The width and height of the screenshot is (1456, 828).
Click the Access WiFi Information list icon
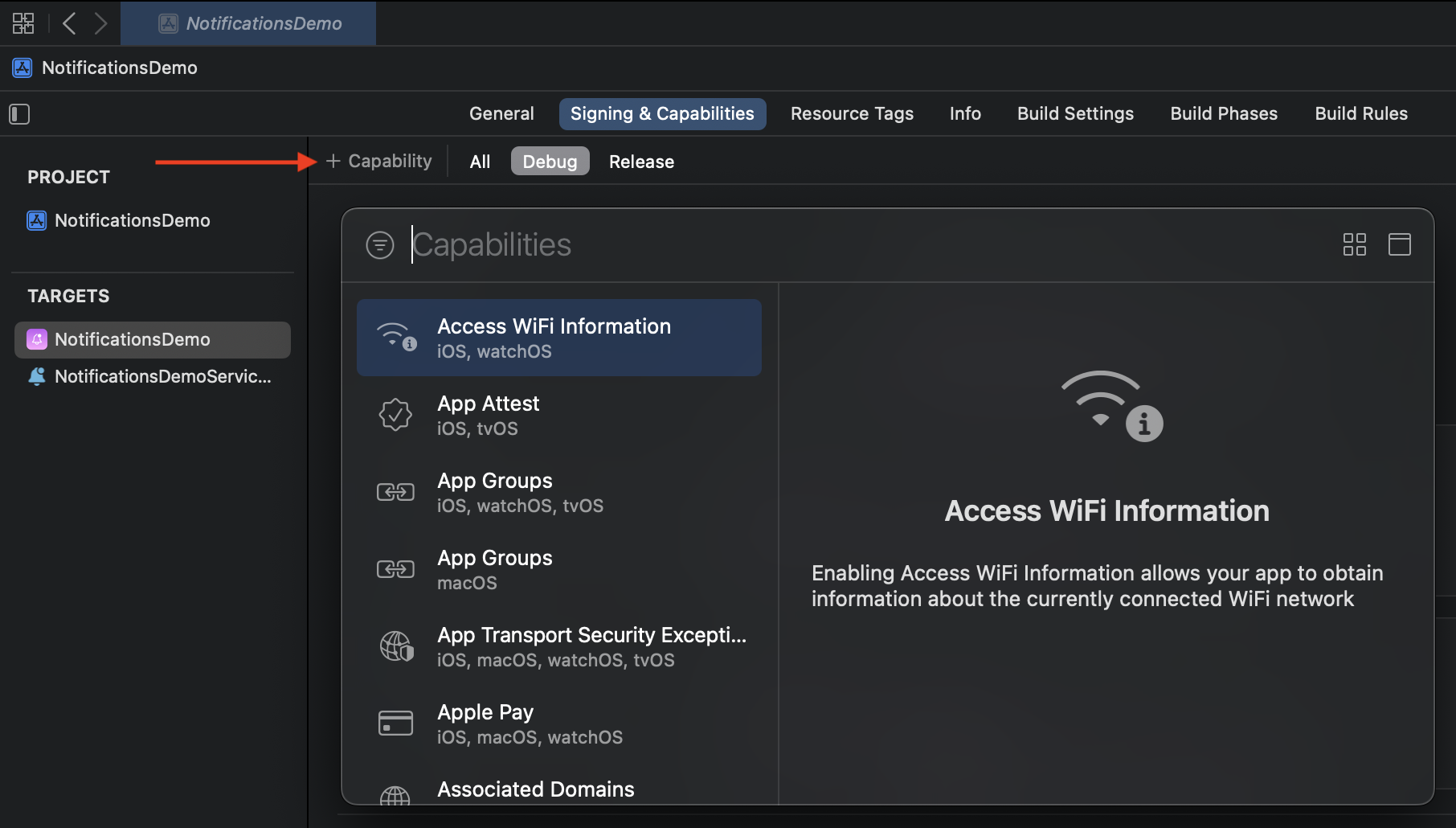tap(396, 338)
